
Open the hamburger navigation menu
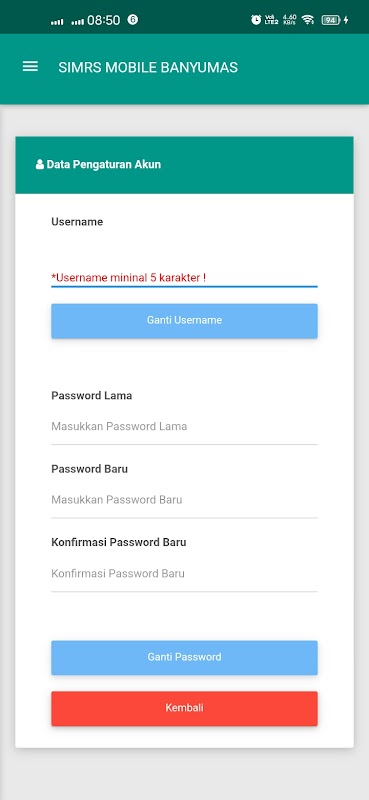click(30, 67)
